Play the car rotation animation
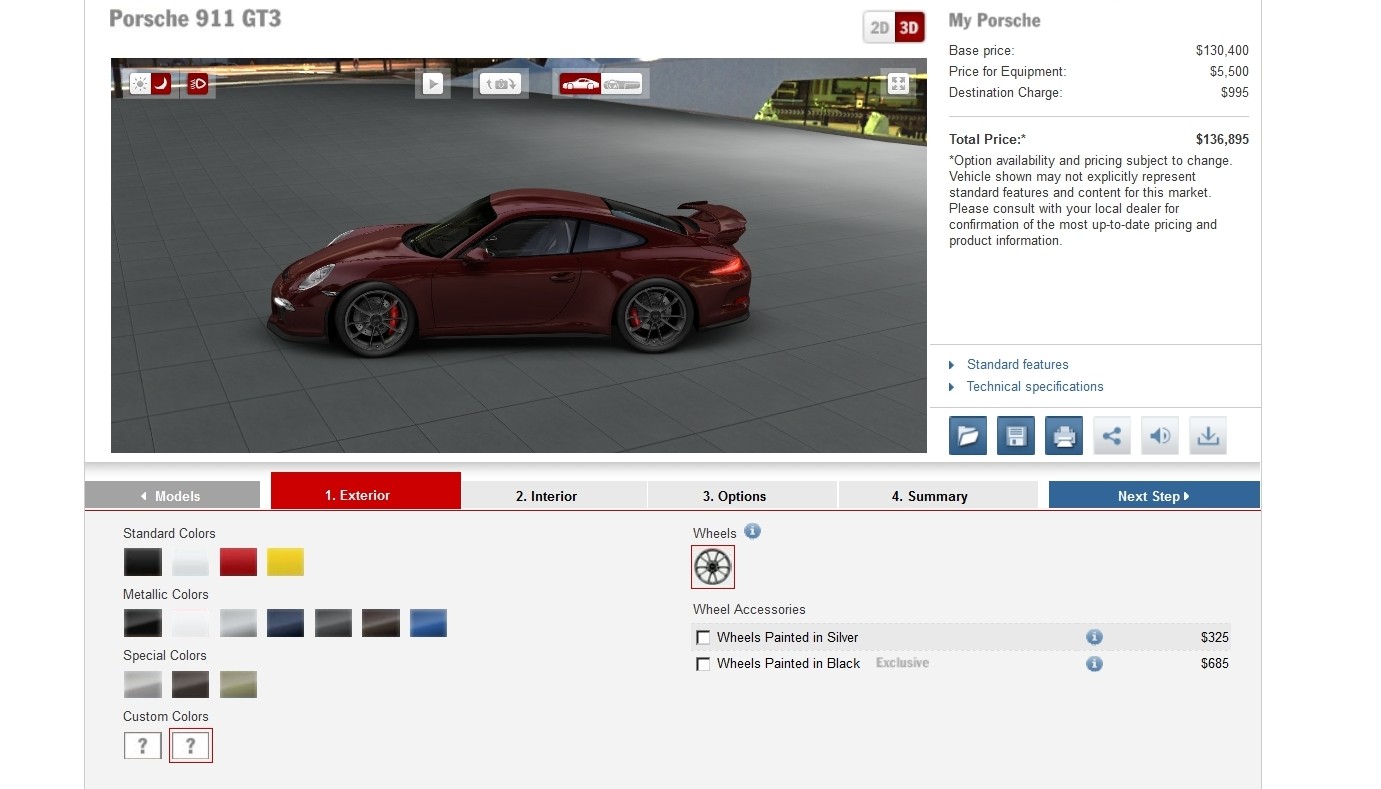The image size is (1381, 789). coord(433,84)
